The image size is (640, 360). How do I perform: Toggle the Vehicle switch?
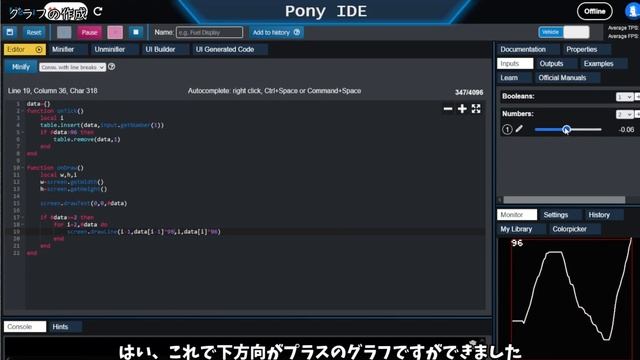[x=564, y=32]
